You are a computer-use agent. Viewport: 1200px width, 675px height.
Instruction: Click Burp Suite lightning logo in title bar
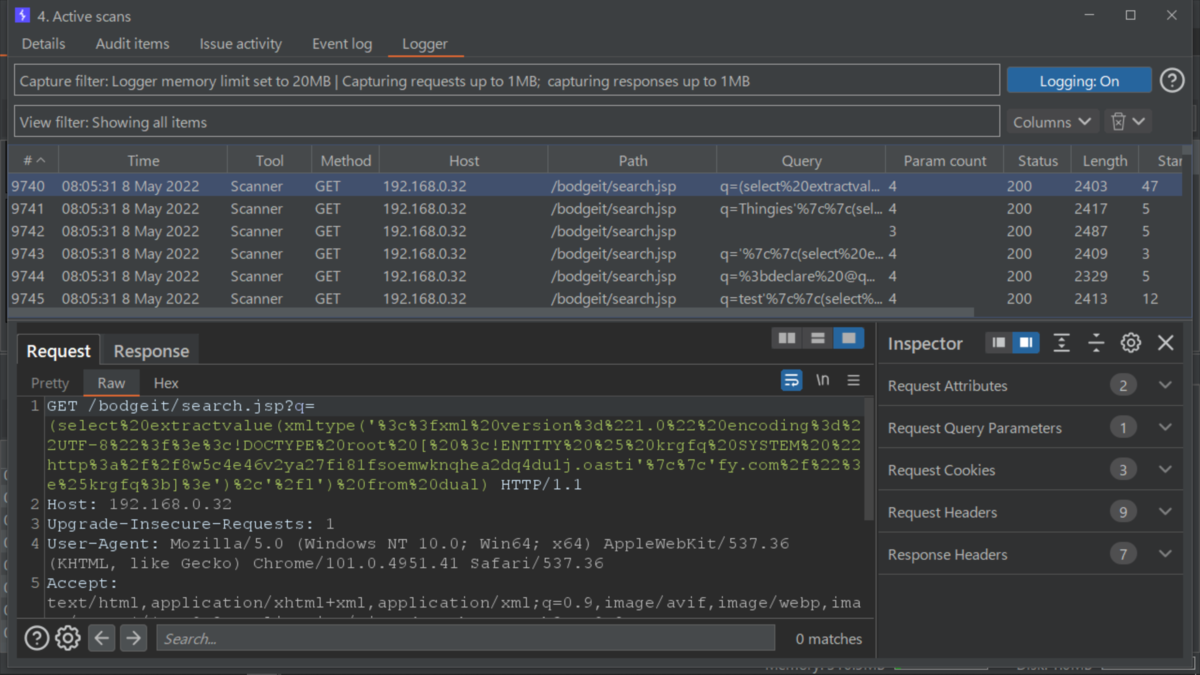point(21,15)
